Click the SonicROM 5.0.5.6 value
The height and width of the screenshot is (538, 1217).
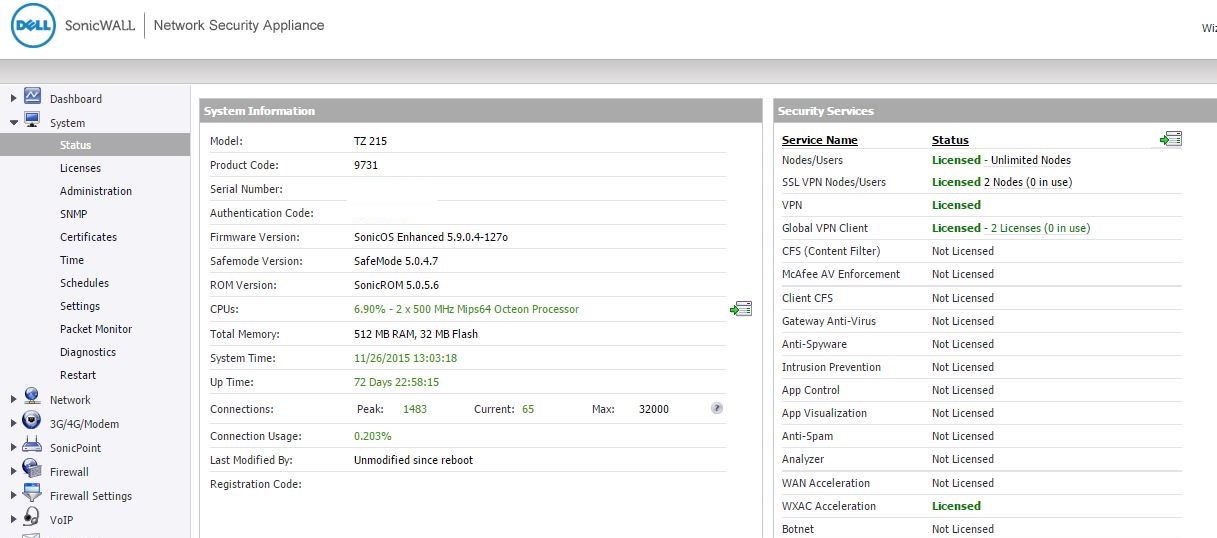tap(396, 285)
